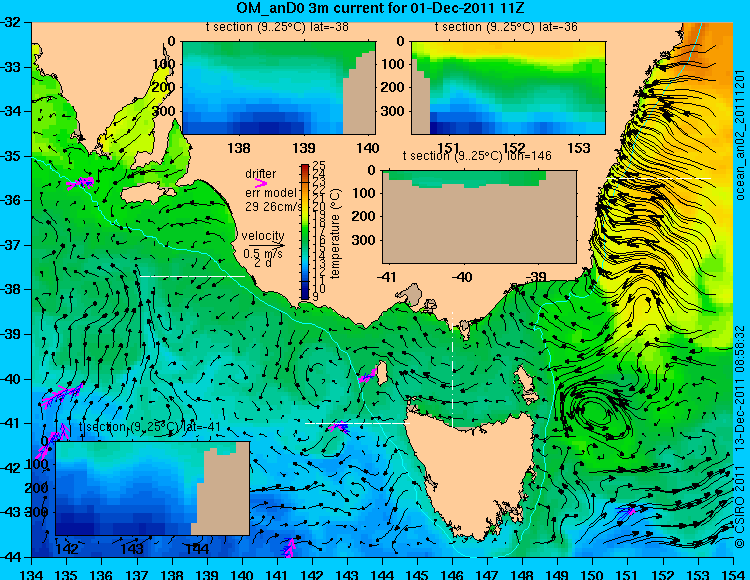
Task: Click the "-32" latitude label on left axis
Action: point(11,22)
